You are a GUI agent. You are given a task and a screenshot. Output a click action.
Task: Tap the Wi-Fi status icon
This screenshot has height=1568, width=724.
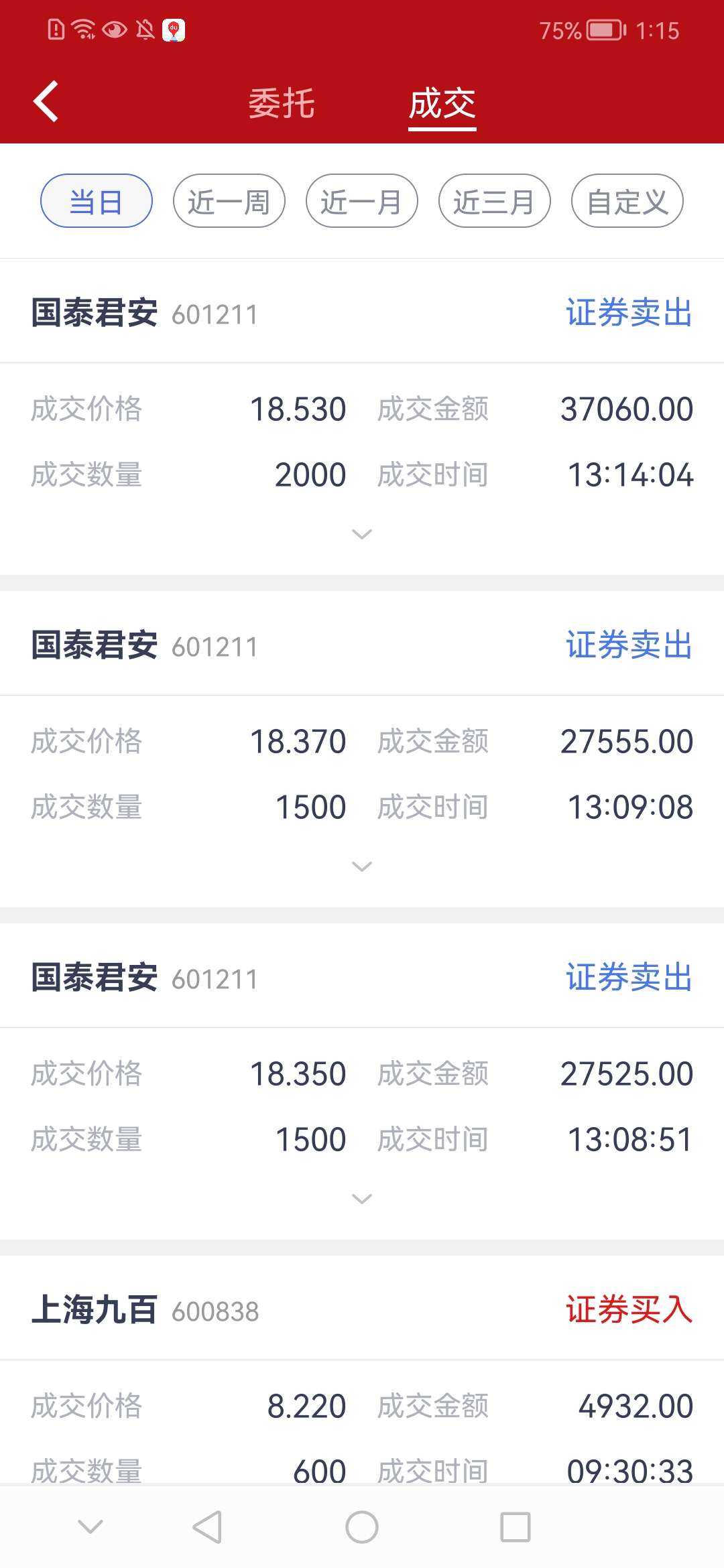pos(84,29)
